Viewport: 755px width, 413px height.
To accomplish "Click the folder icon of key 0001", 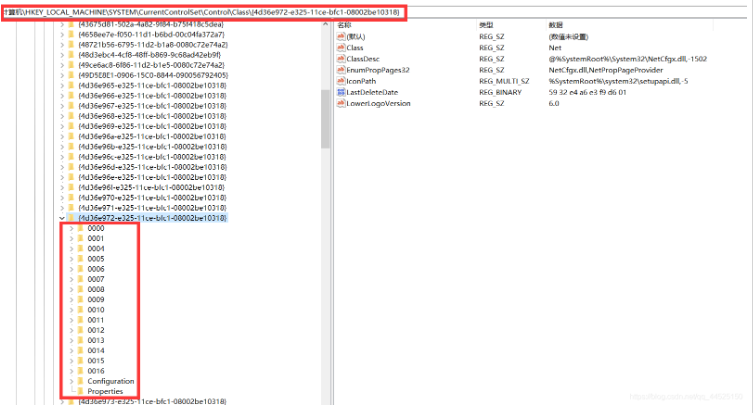I will click(81, 238).
